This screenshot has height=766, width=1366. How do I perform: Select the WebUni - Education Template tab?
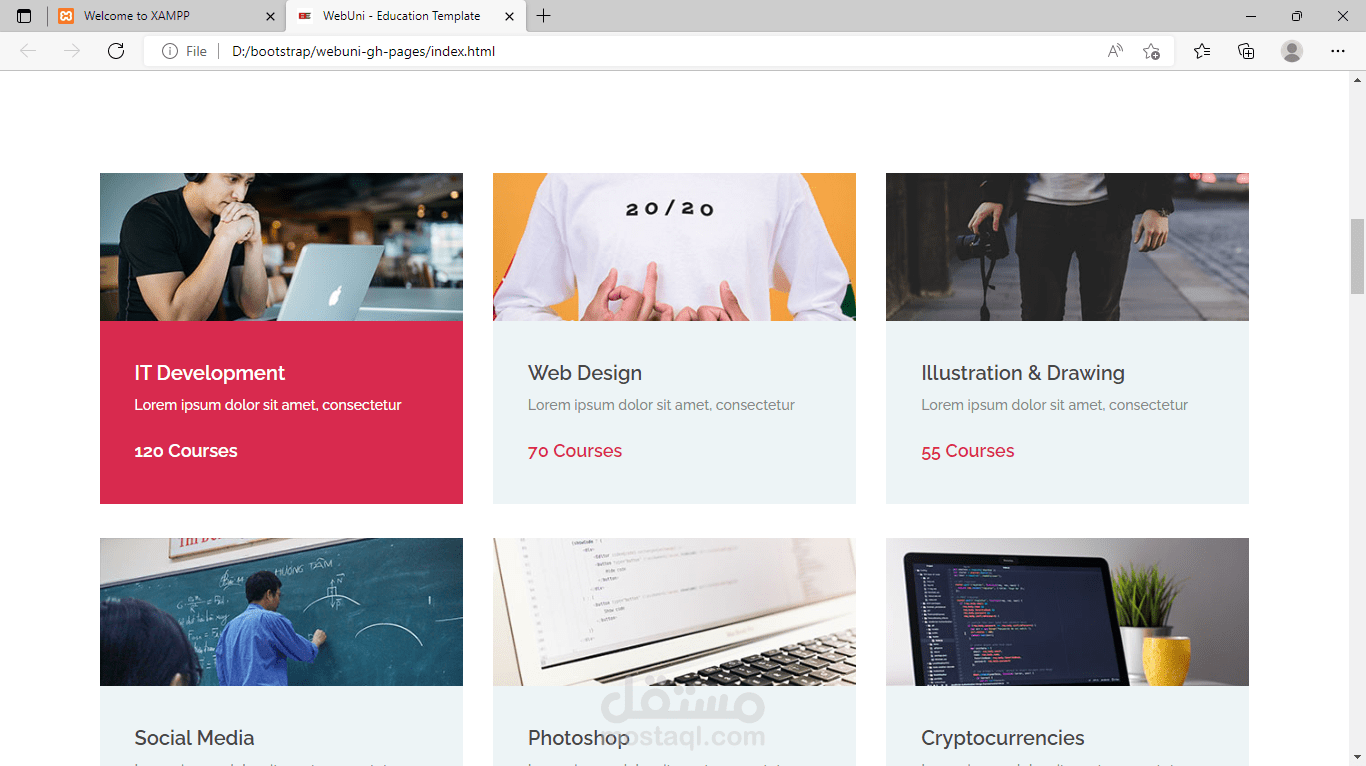pos(406,16)
